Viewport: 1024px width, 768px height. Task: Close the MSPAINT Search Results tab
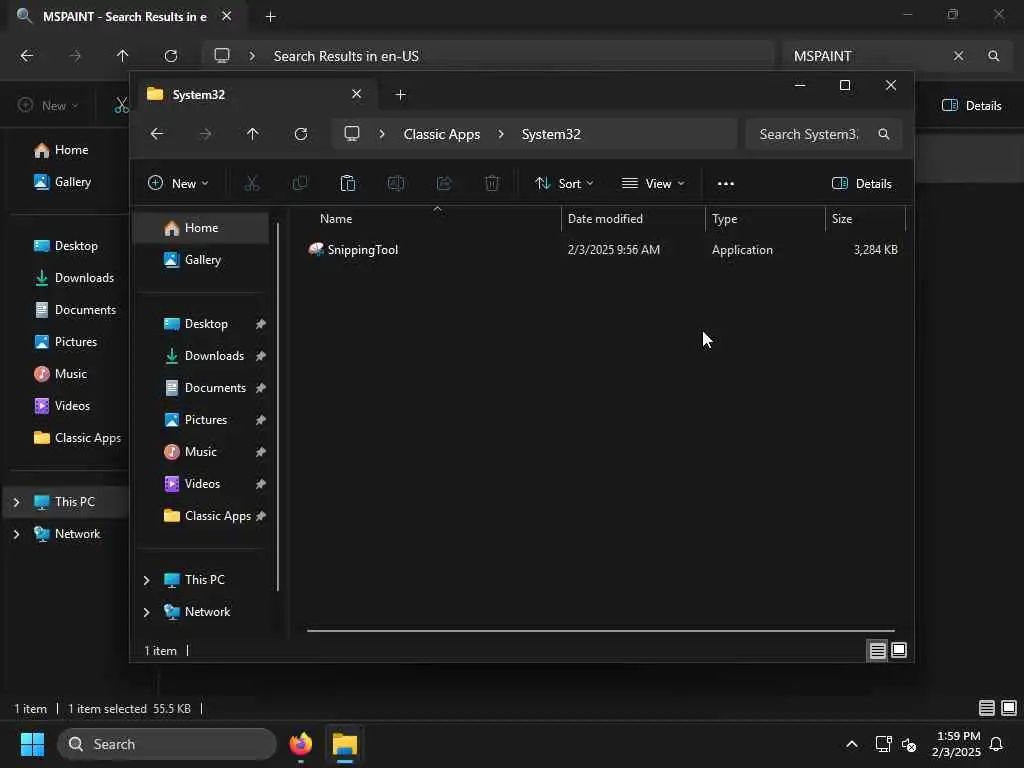pos(227,16)
